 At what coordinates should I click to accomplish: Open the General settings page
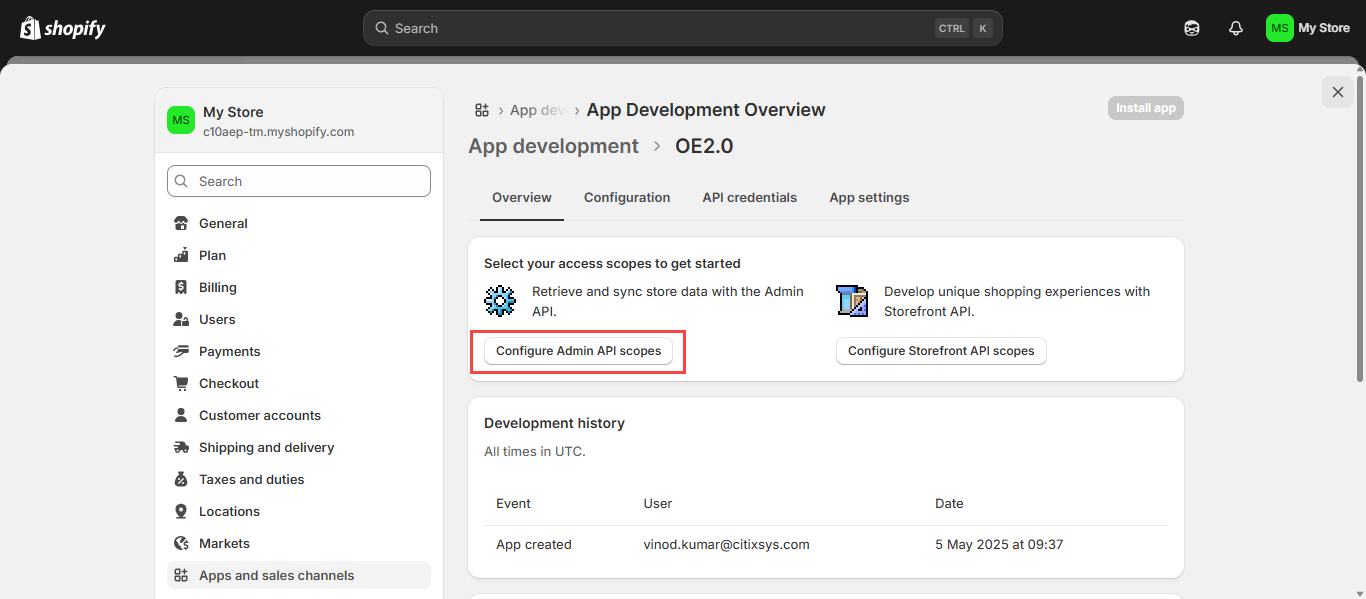tap(223, 223)
